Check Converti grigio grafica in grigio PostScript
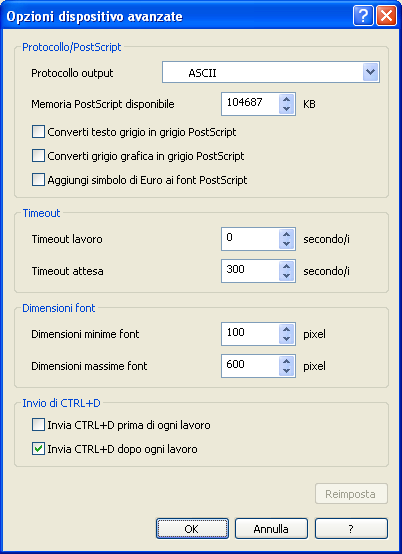 coord(38,156)
